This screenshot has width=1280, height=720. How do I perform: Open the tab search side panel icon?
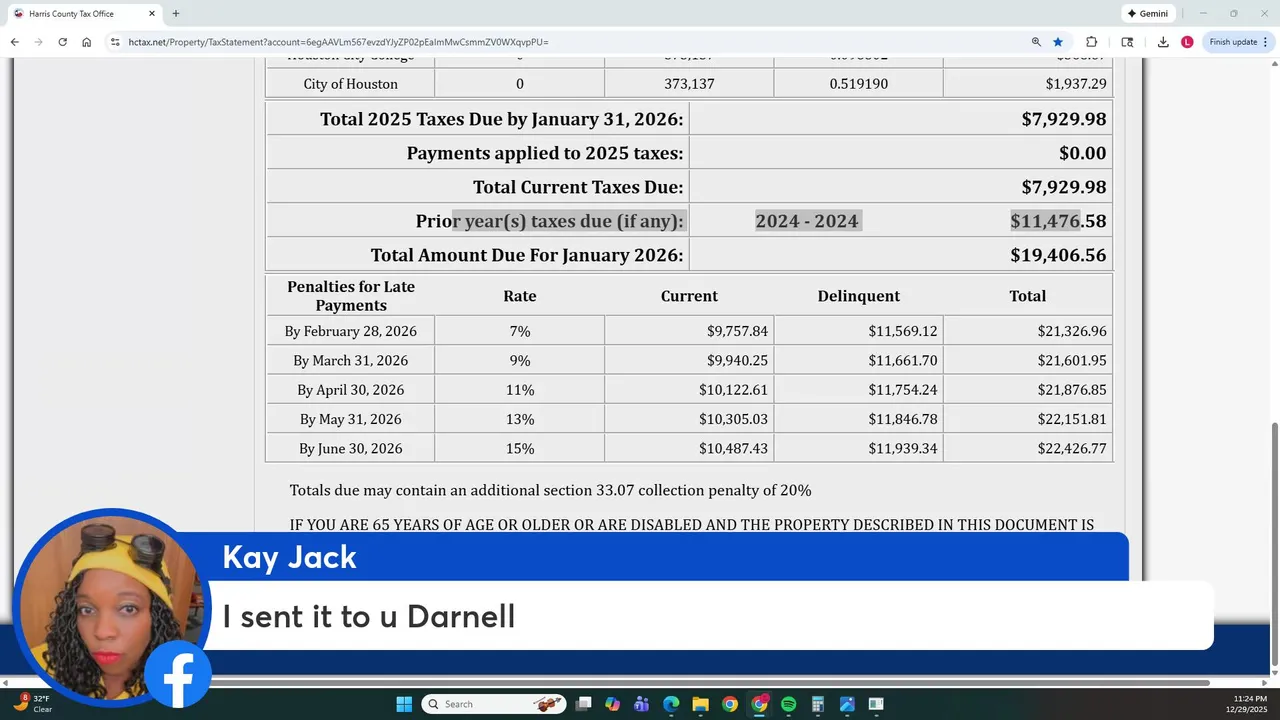1127,42
